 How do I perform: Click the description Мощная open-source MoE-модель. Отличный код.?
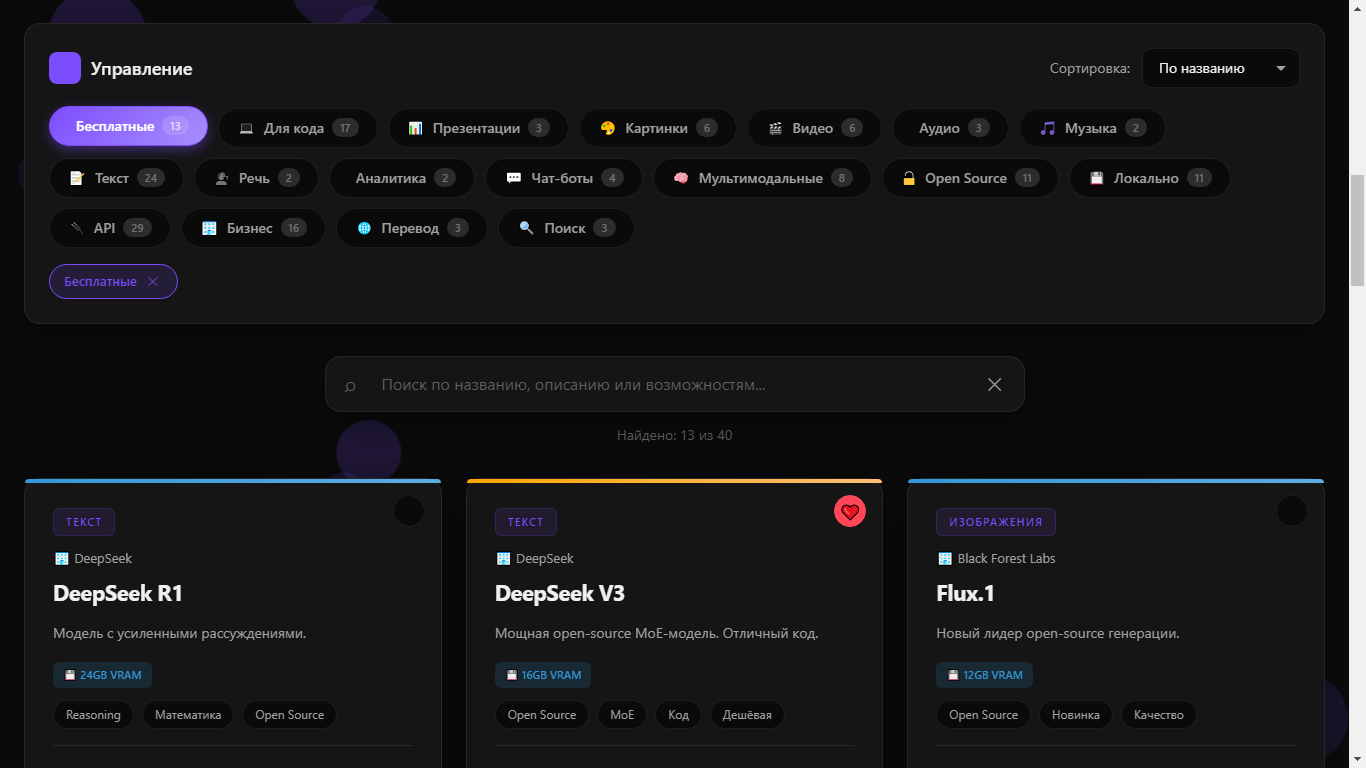[x=657, y=633]
